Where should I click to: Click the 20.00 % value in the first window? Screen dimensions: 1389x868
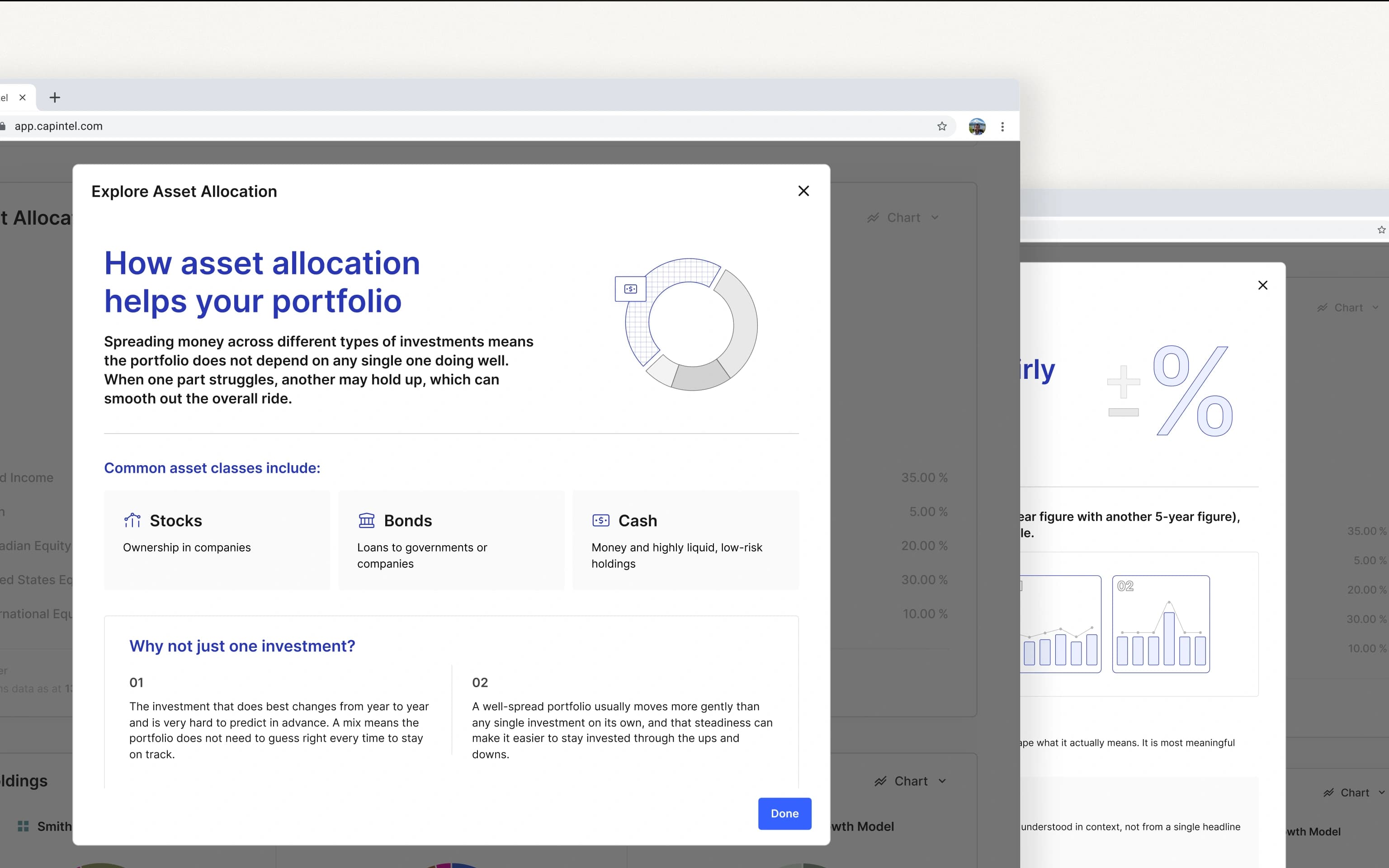coord(924,545)
